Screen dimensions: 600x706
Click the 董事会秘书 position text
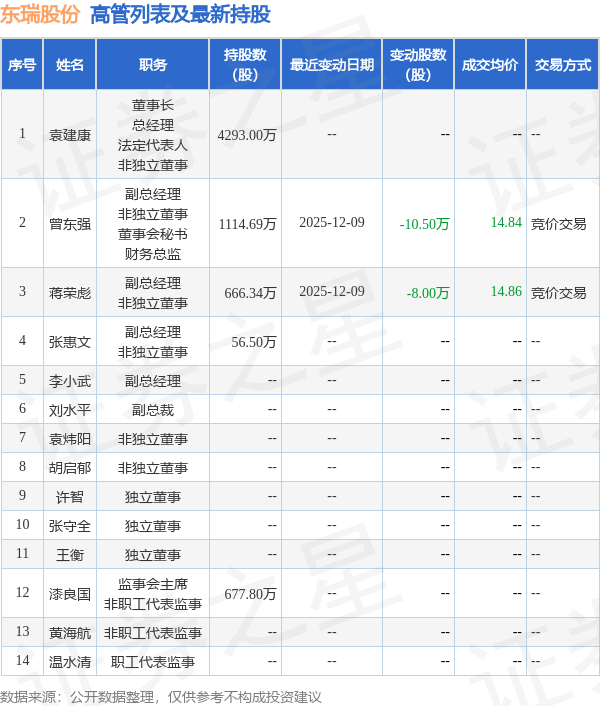153,234
